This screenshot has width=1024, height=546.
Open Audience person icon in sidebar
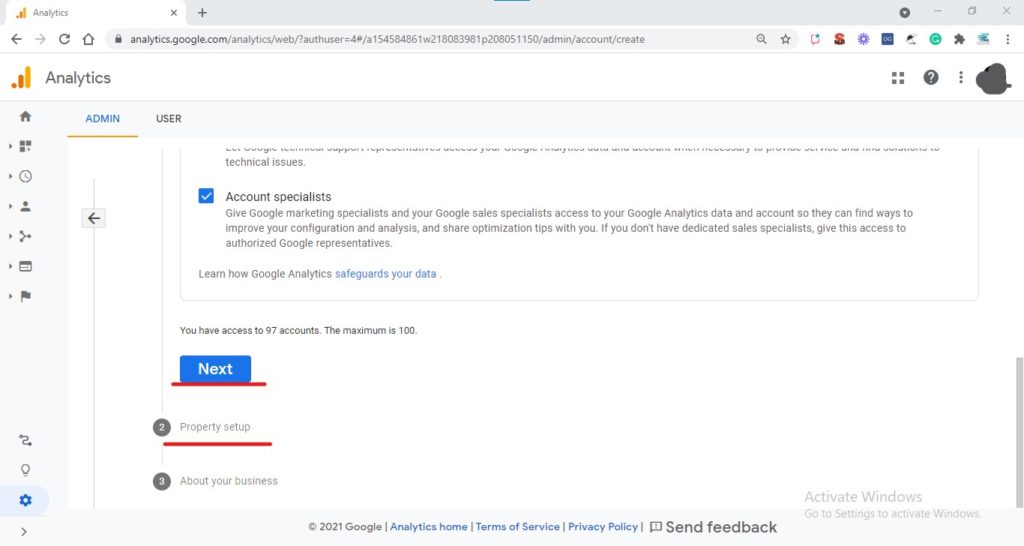click(25, 206)
